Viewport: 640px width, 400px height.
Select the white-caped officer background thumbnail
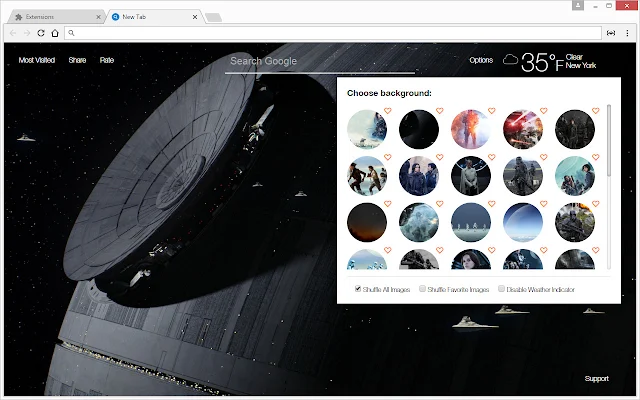[471, 176]
